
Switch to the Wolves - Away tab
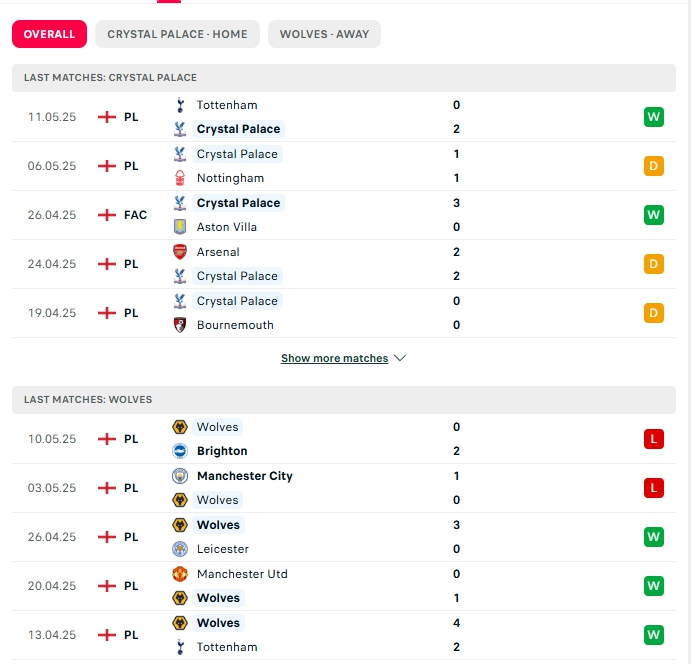324,34
